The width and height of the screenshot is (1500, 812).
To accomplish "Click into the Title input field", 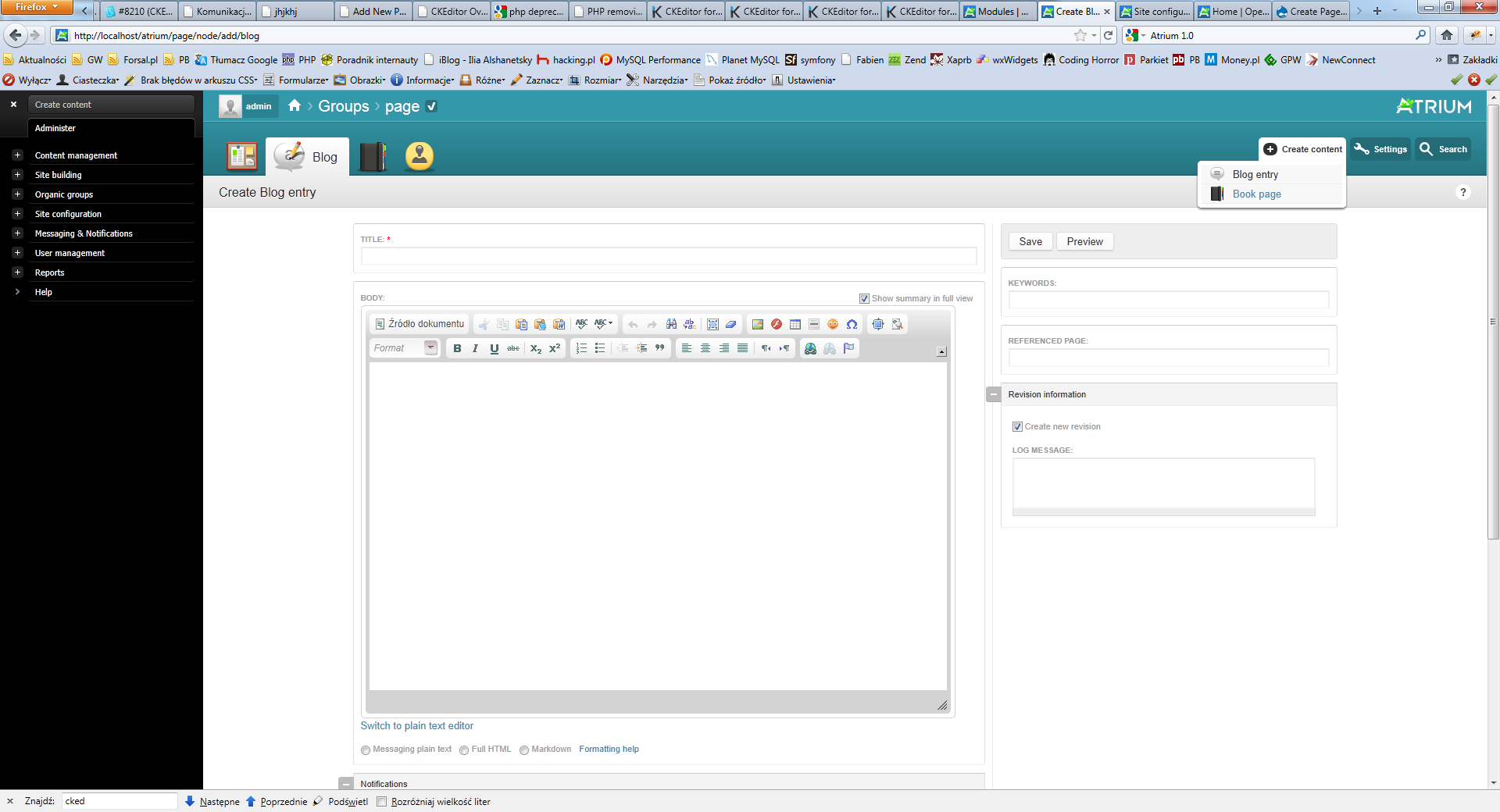I will (668, 256).
